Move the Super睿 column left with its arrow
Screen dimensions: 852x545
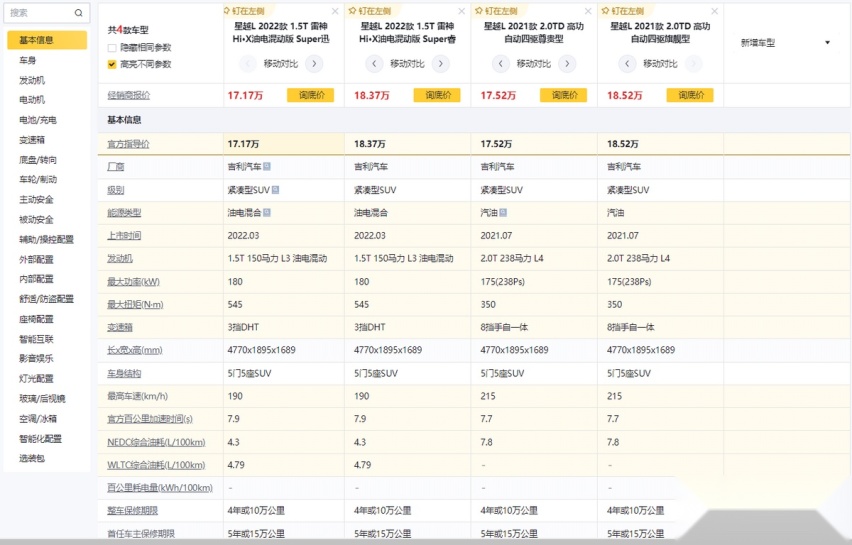(x=374, y=64)
